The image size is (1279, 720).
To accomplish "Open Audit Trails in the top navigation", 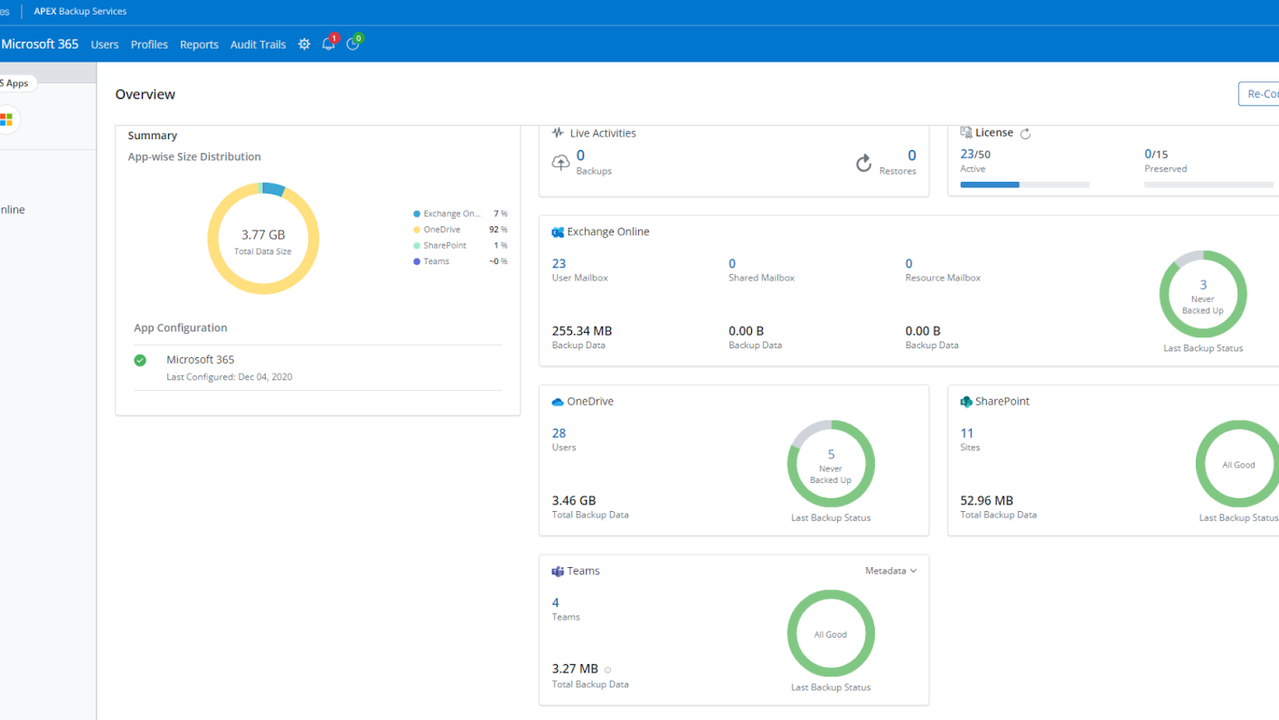I will click(258, 45).
